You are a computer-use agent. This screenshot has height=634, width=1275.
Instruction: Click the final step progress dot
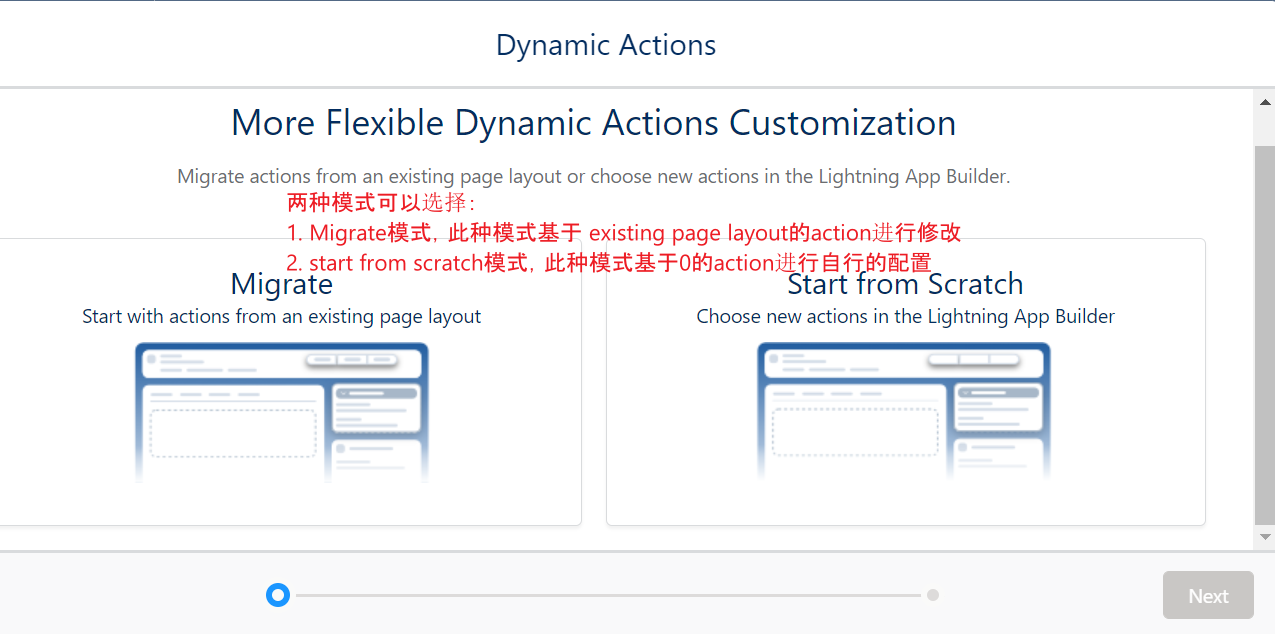(x=933, y=595)
